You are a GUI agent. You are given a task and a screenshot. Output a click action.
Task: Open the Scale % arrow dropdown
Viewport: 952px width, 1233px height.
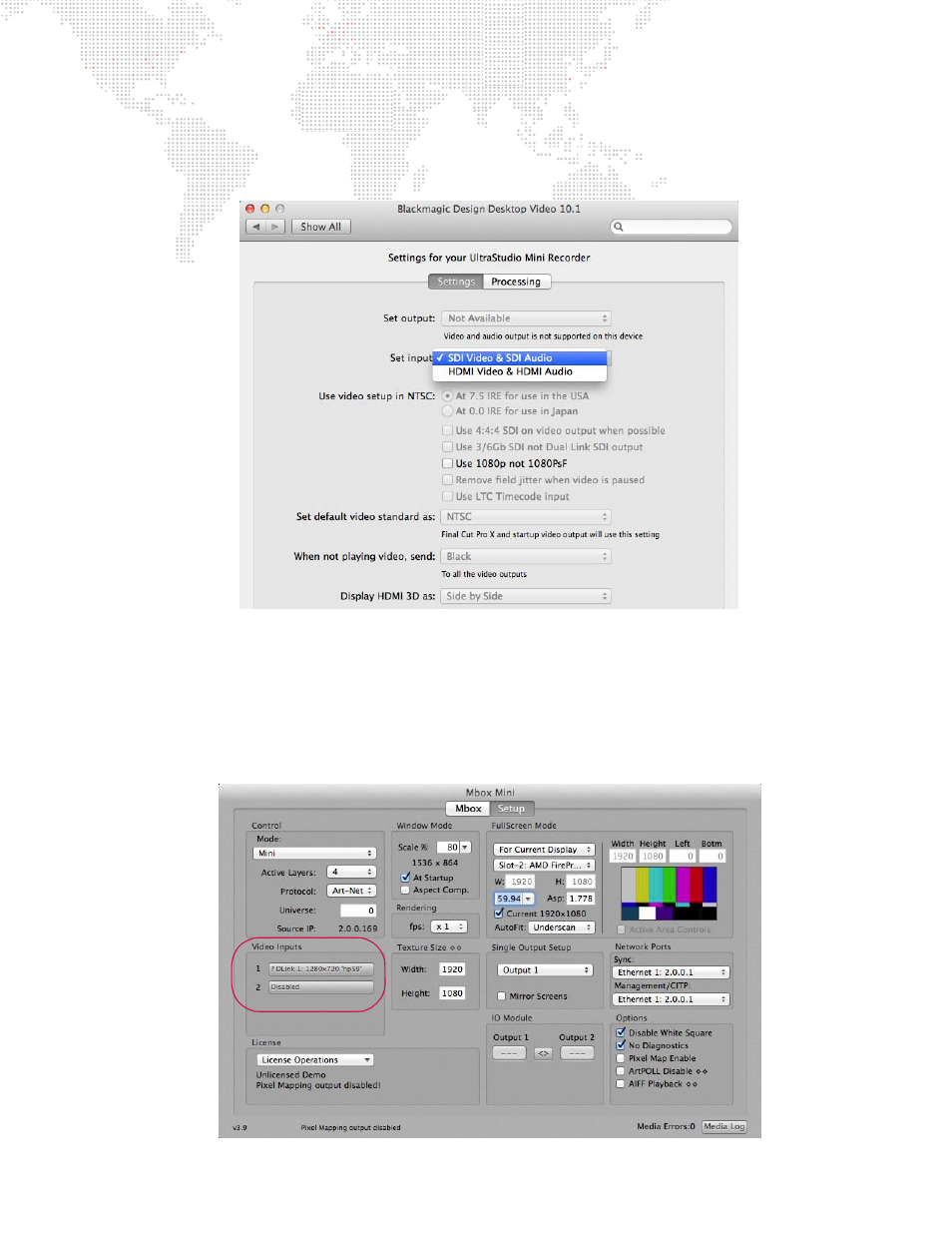(x=465, y=847)
